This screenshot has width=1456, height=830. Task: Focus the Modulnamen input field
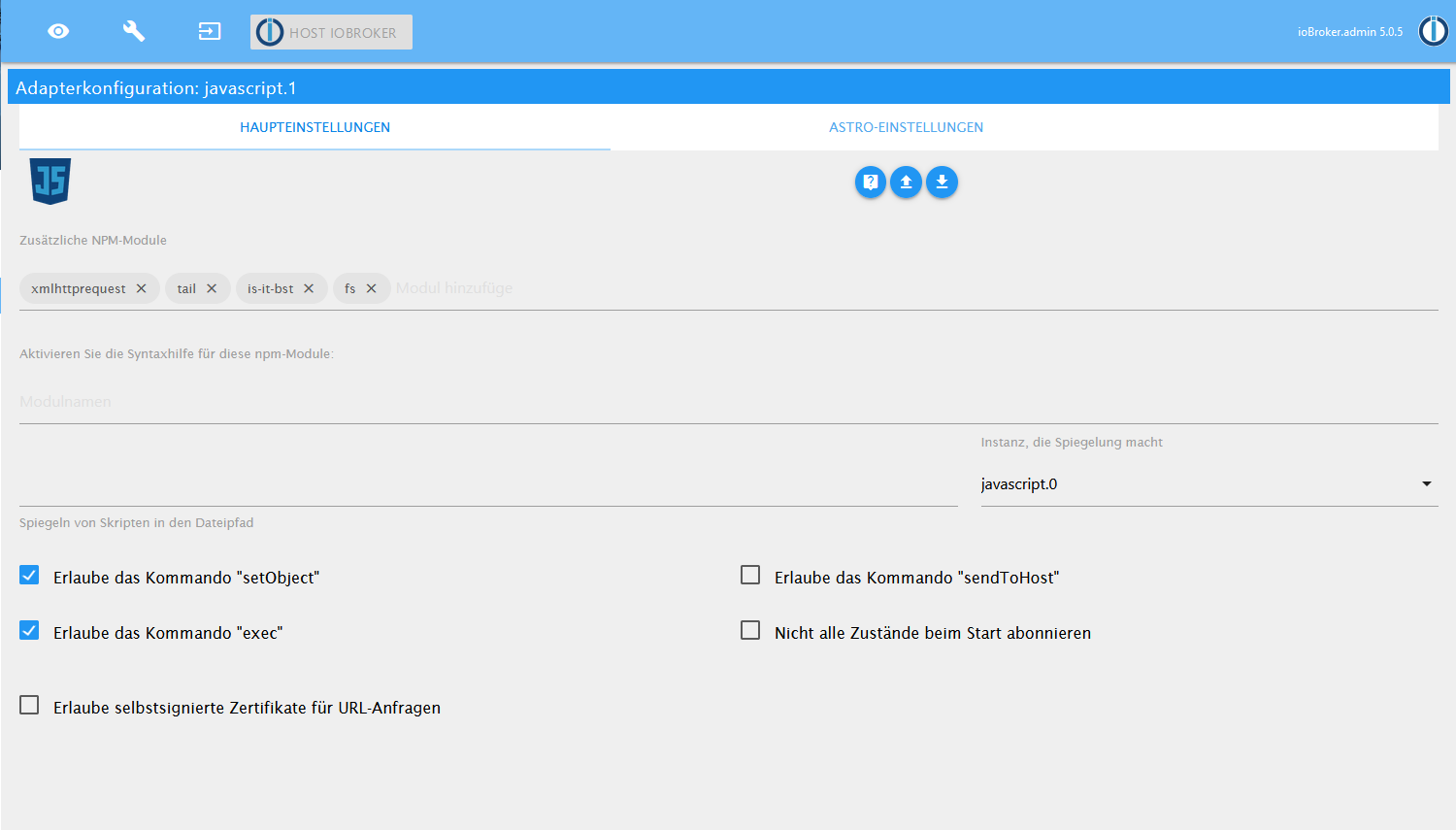[x=728, y=401]
